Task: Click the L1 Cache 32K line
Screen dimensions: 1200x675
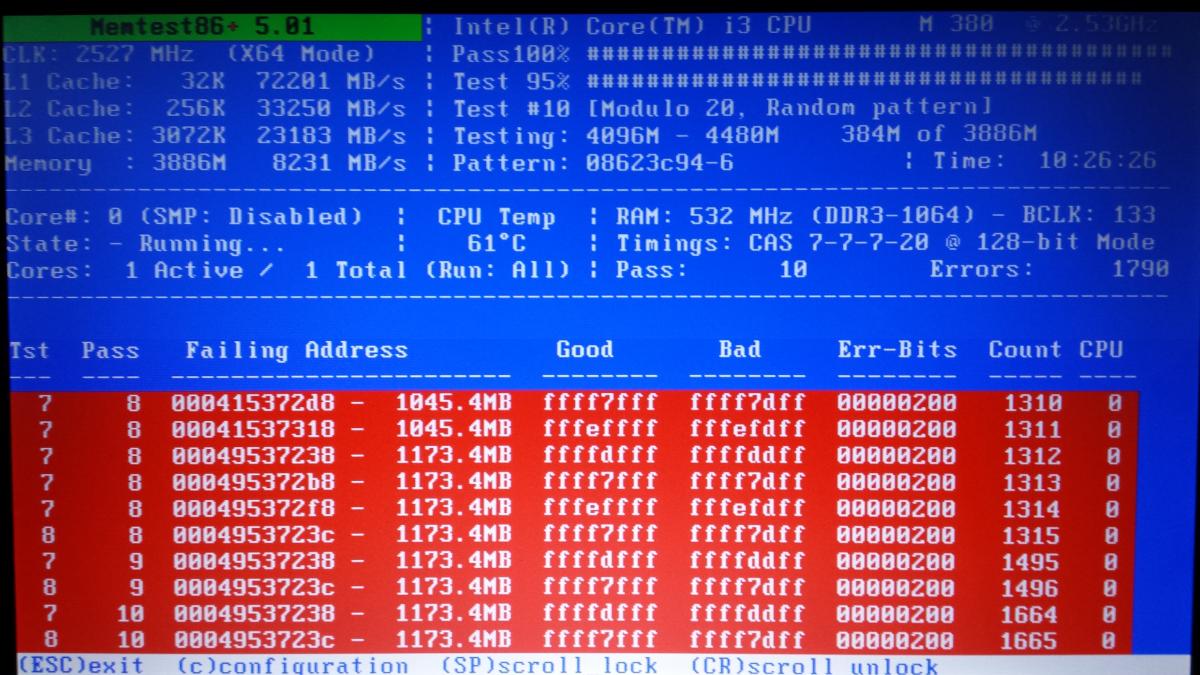Action: click(205, 81)
